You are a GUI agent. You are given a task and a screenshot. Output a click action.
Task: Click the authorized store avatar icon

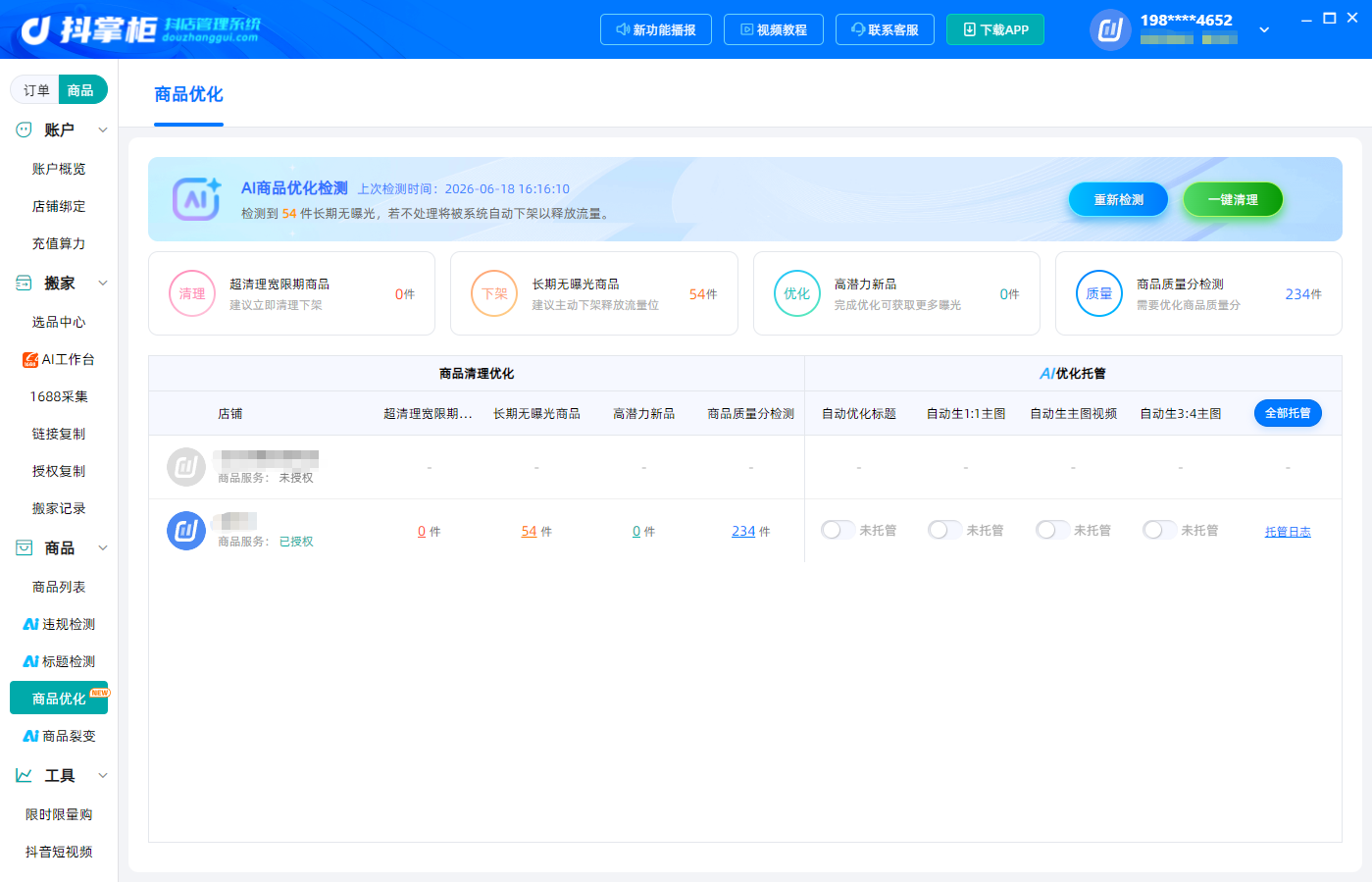(186, 531)
